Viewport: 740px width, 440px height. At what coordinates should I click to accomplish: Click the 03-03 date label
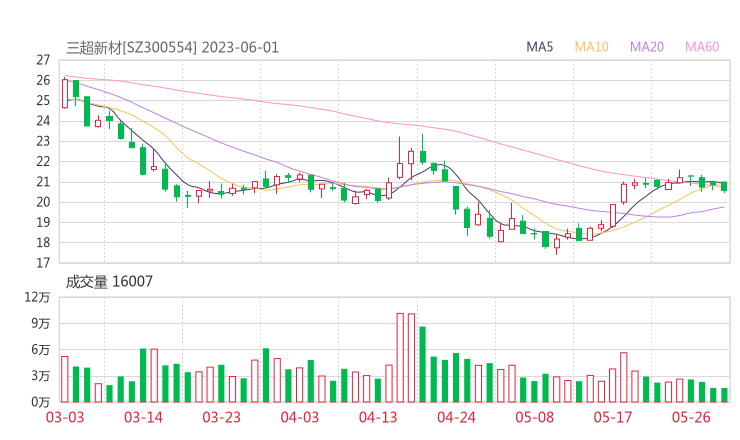point(65,417)
